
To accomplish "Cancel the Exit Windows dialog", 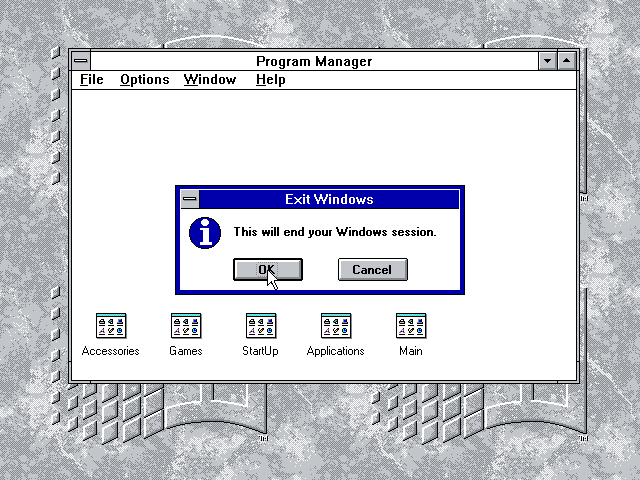I will click(372, 269).
